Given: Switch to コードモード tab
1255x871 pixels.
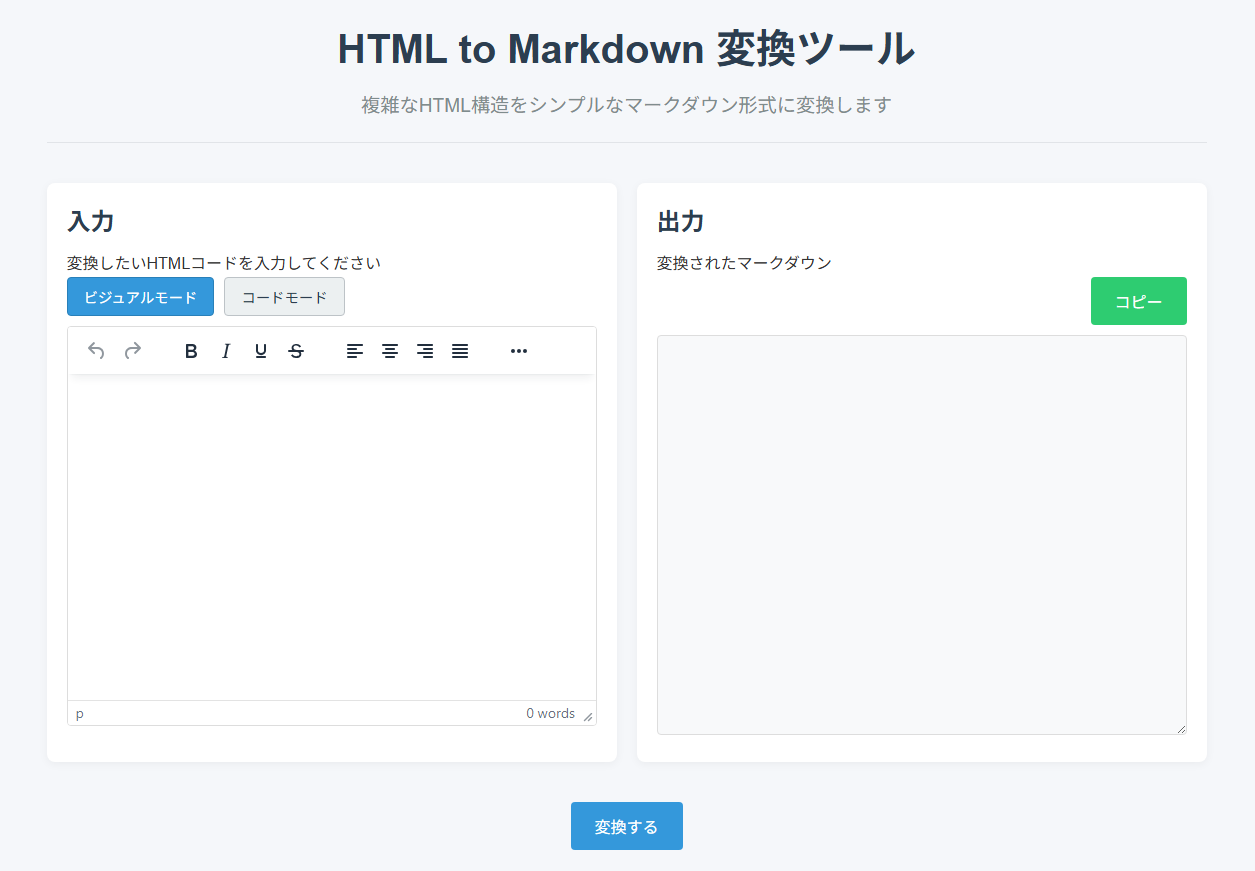Looking at the screenshot, I should coord(284,297).
